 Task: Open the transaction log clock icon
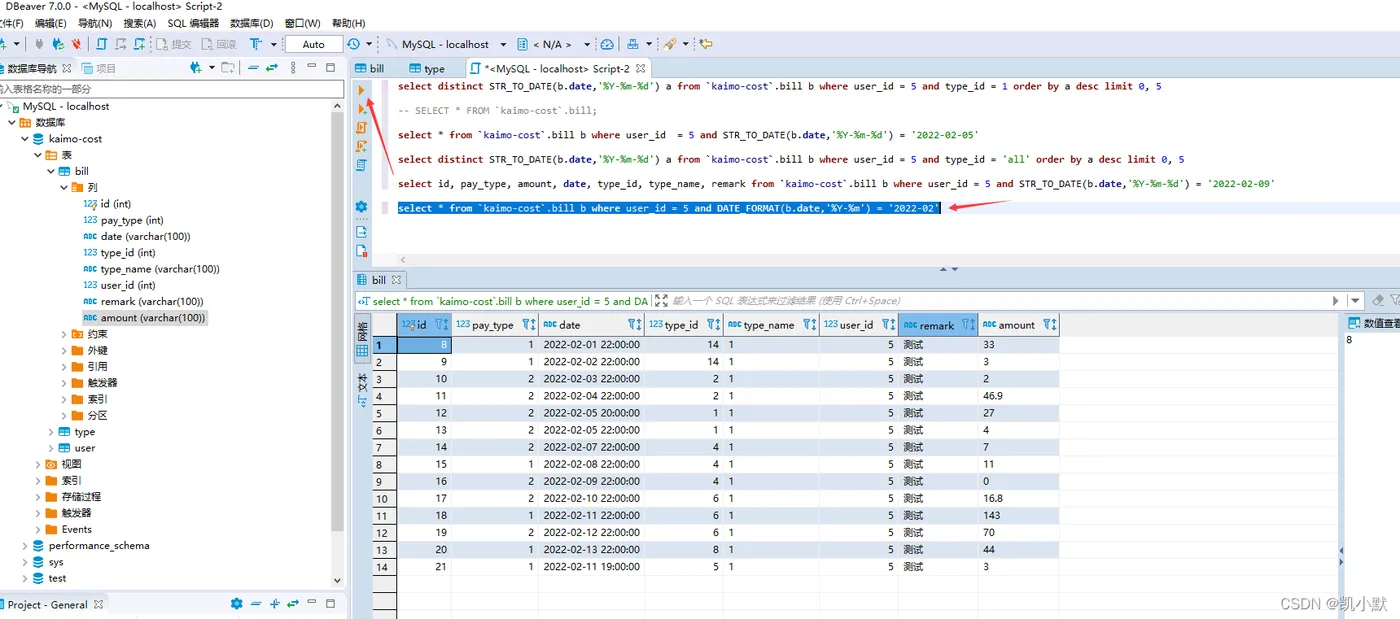354,44
